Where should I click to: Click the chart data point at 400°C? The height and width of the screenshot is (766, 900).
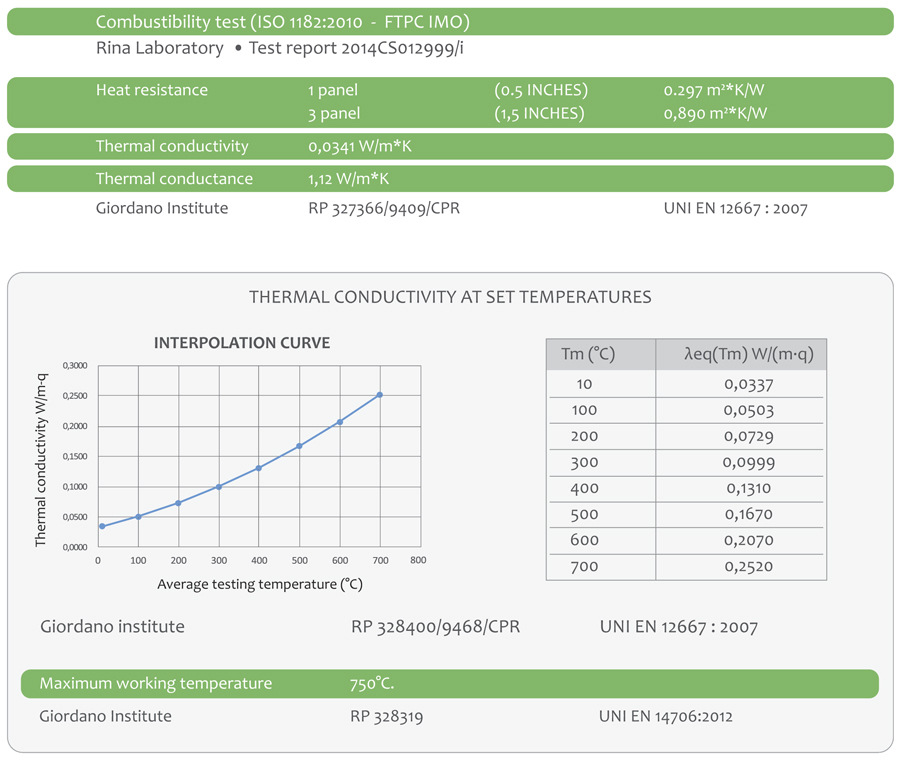tap(259, 468)
